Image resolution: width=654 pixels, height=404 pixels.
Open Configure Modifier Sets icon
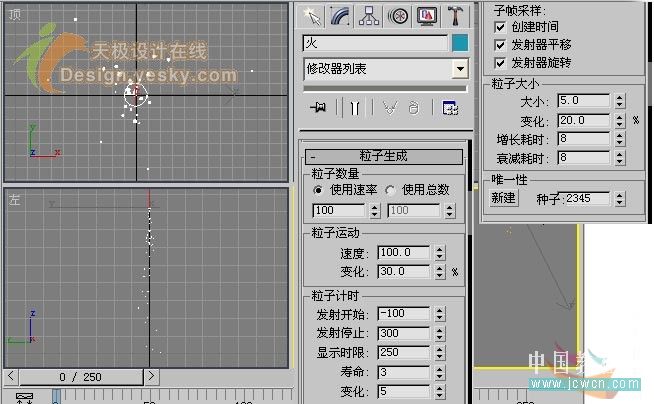(x=450, y=108)
